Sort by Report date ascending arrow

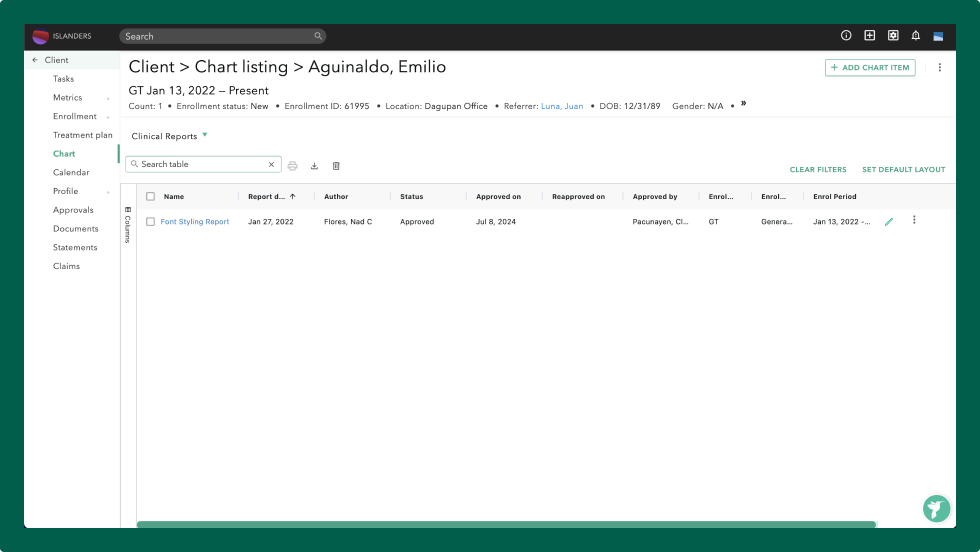(x=292, y=196)
